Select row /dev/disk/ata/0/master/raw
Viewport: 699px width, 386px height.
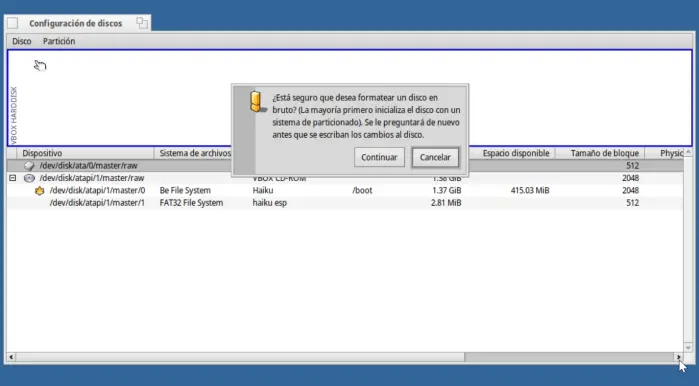(345, 165)
